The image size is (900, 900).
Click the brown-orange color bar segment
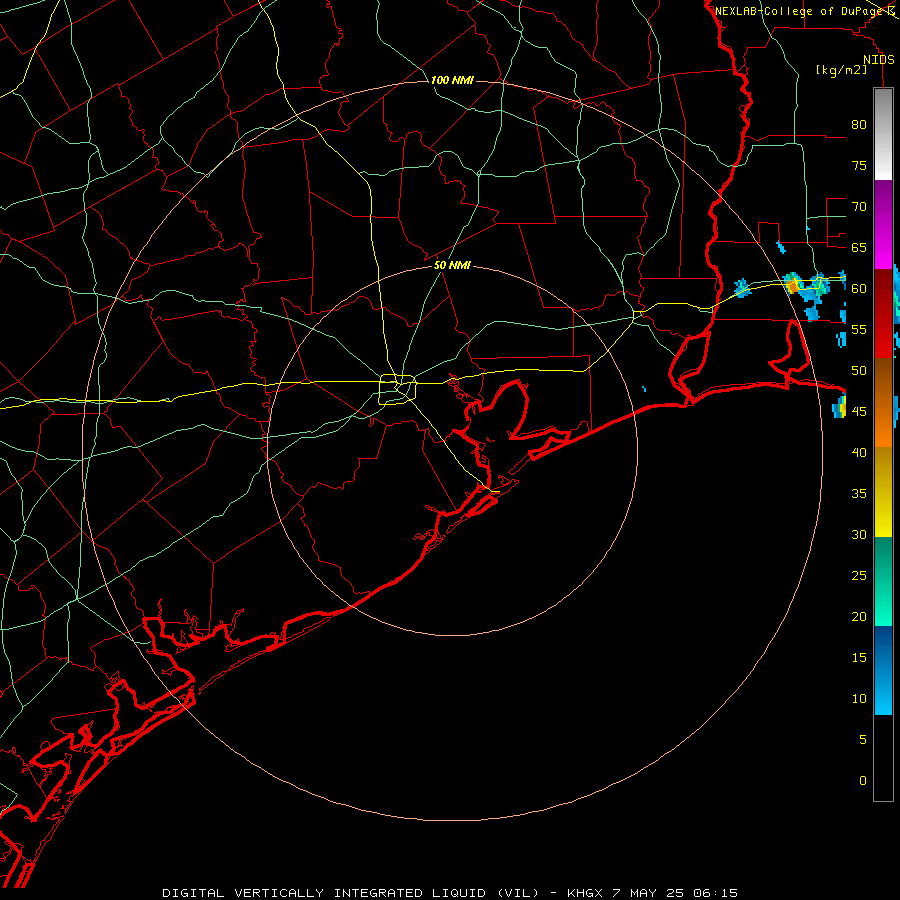[x=883, y=402]
